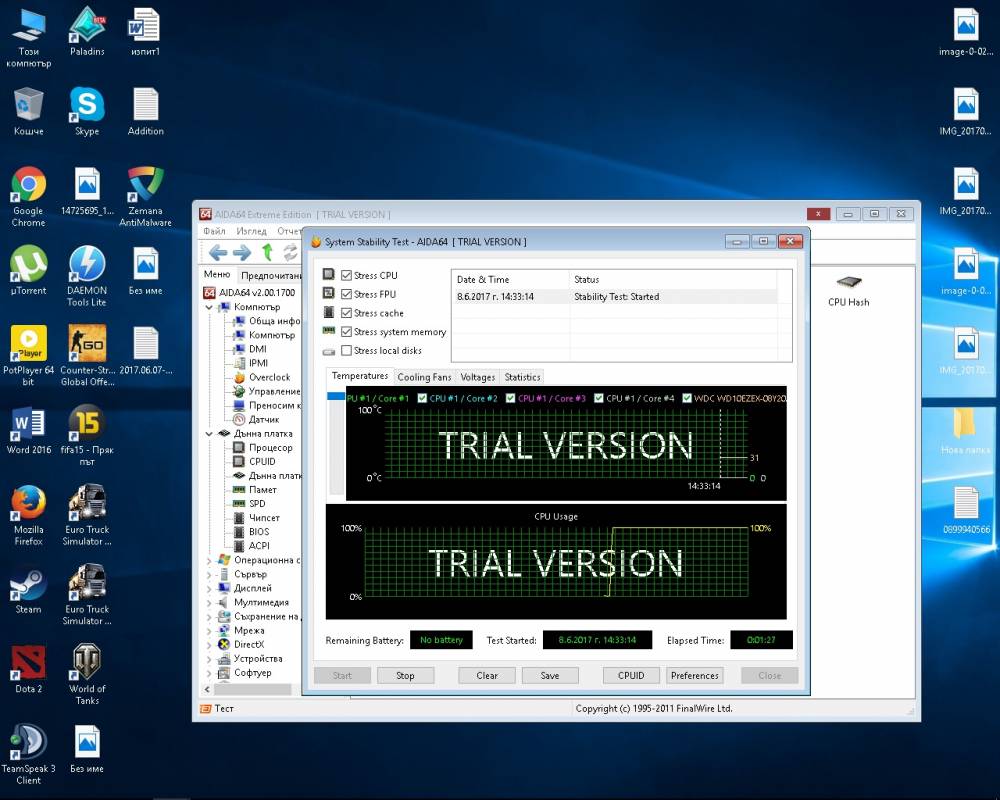Expand the Устройства tree node
The width and height of the screenshot is (1000, 800).
209,658
